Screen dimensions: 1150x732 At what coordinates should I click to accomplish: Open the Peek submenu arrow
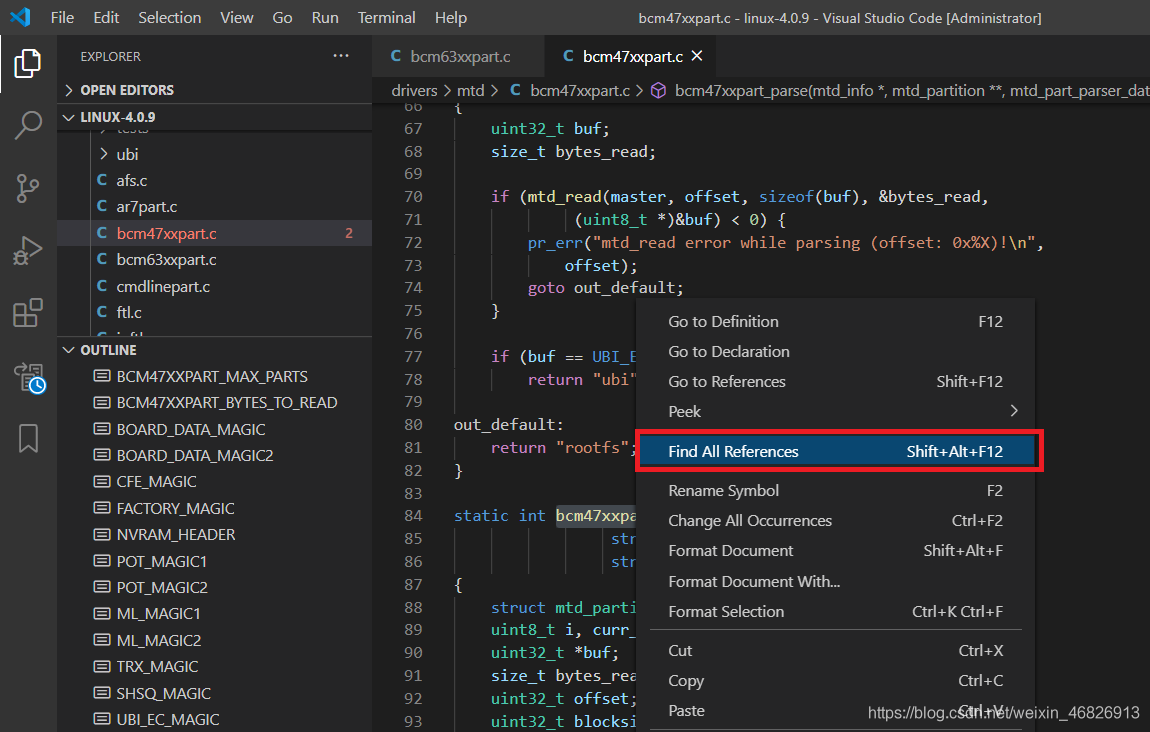(x=1014, y=411)
